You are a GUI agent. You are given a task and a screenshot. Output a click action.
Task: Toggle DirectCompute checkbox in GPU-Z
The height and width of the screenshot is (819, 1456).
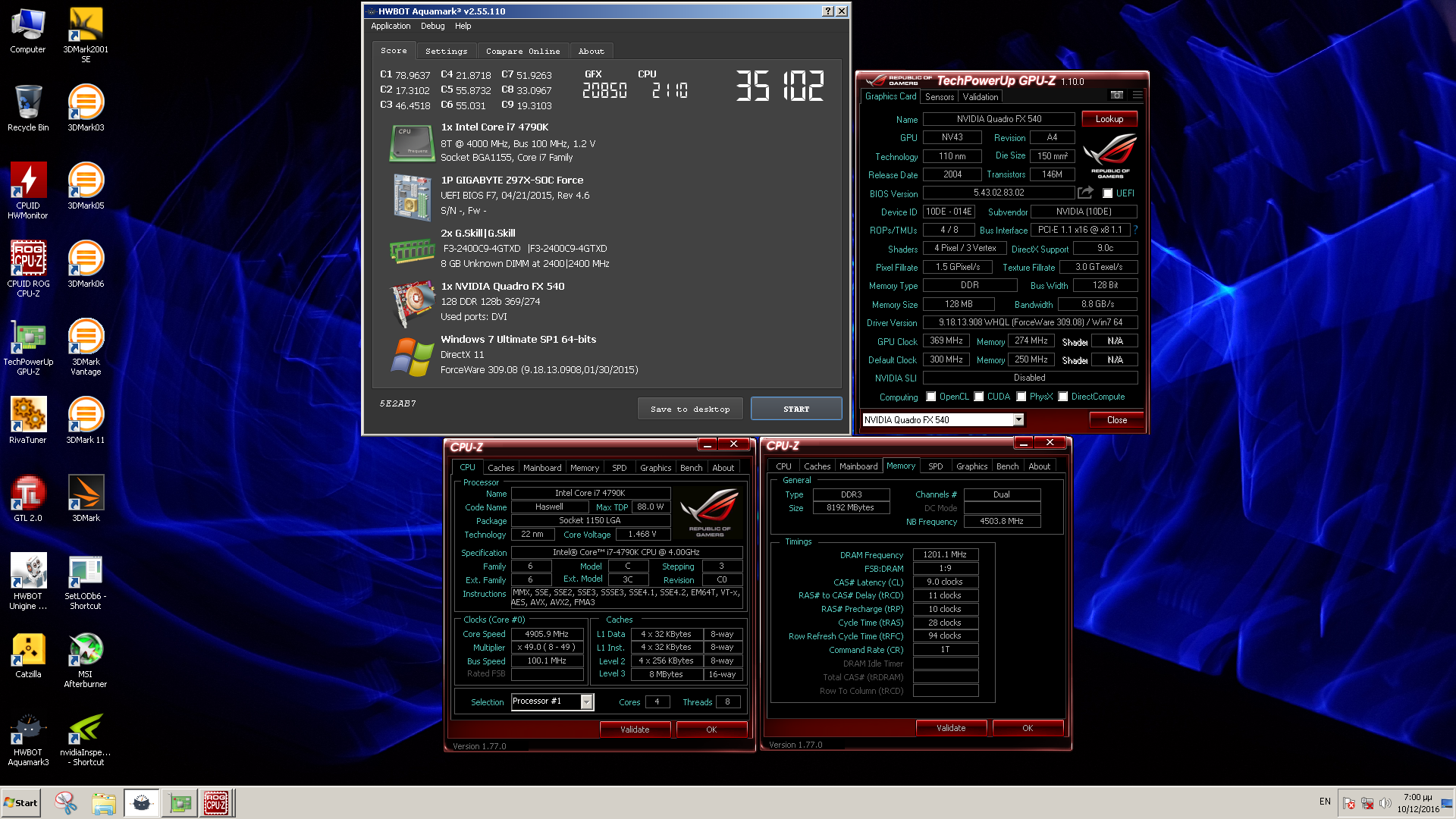coord(1062,397)
